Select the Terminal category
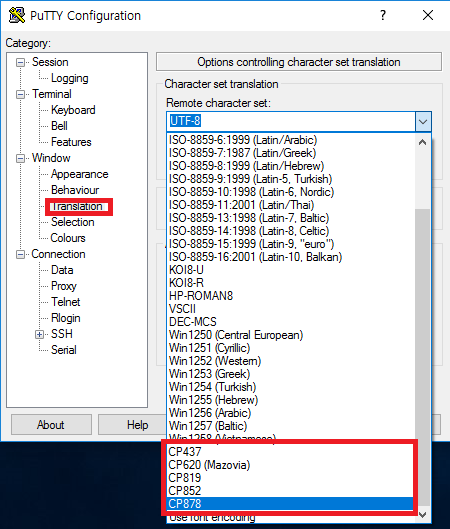Image resolution: width=450 pixels, height=529 pixels. click(52, 94)
